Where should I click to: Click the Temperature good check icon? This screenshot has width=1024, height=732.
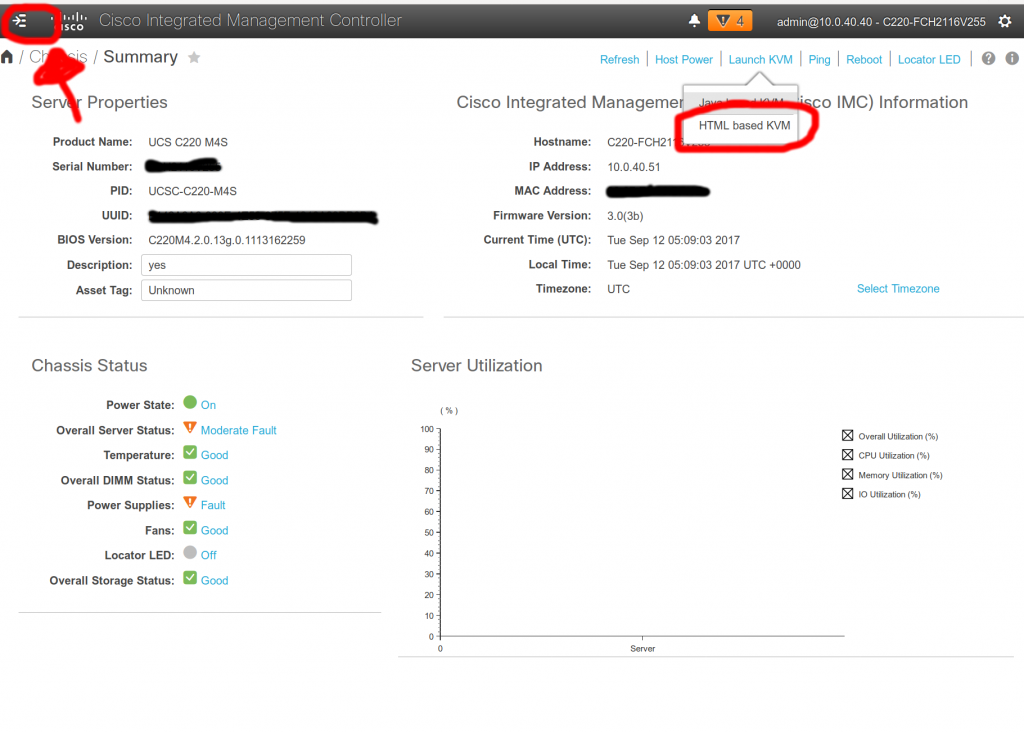coord(190,452)
